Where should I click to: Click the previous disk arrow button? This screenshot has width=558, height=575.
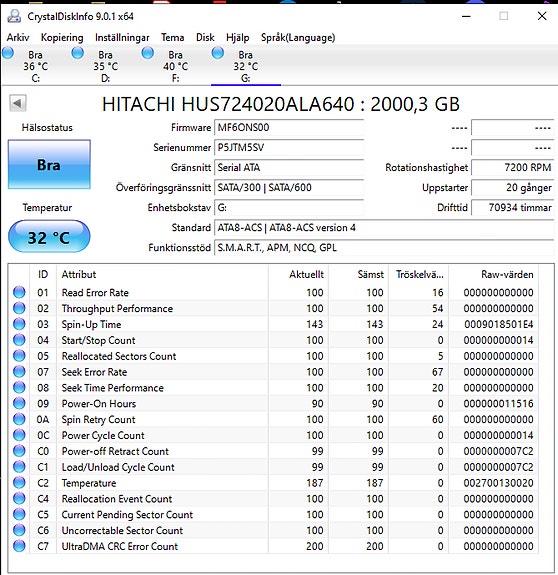point(18,103)
